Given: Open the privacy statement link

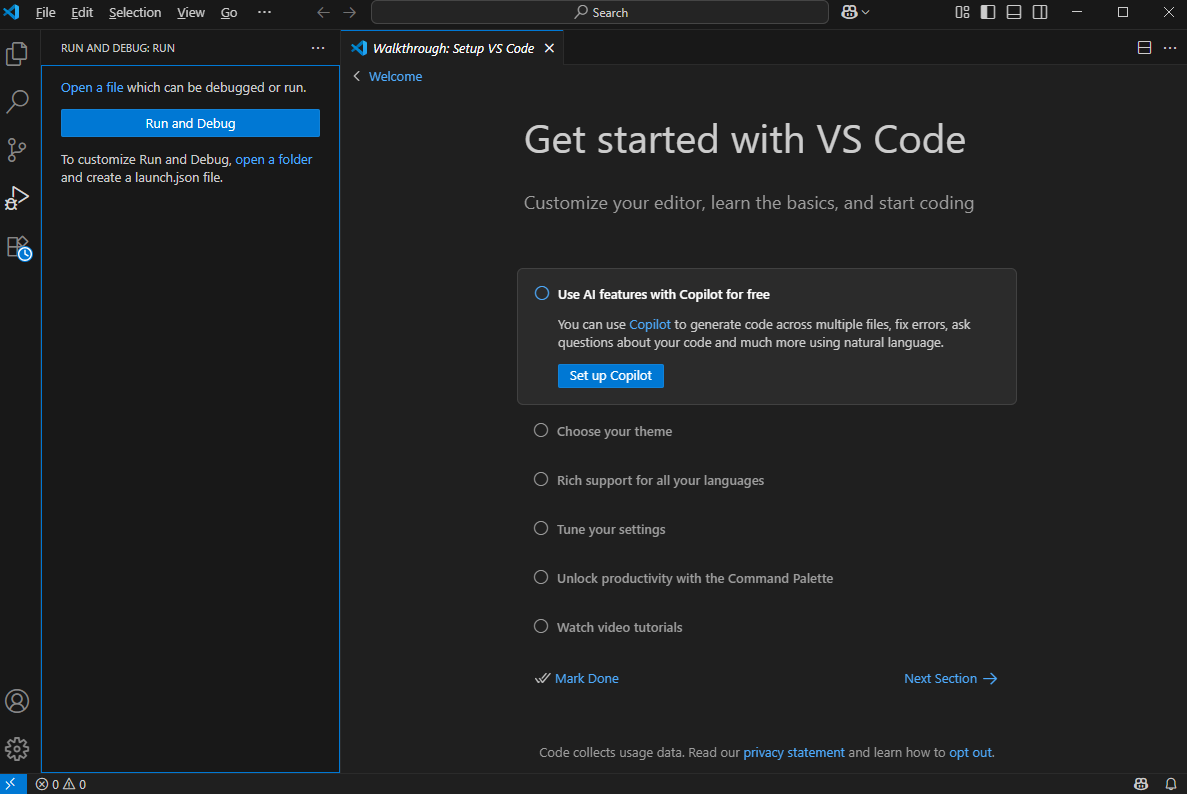Looking at the screenshot, I should (794, 752).
